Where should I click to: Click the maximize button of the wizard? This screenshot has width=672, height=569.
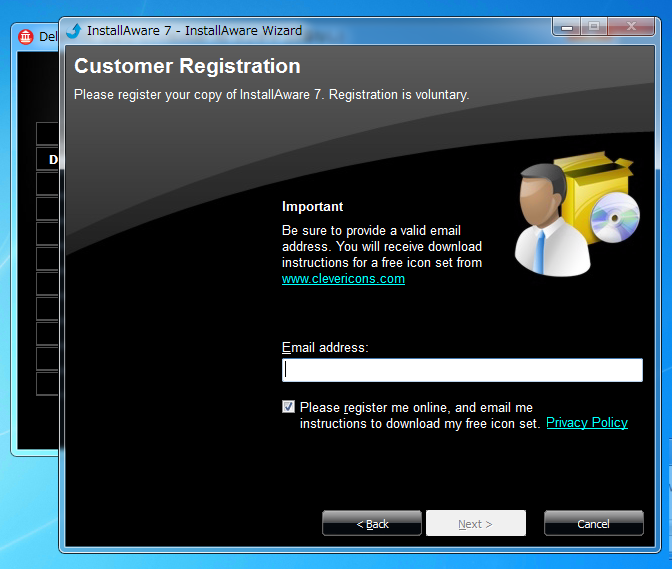594,27
